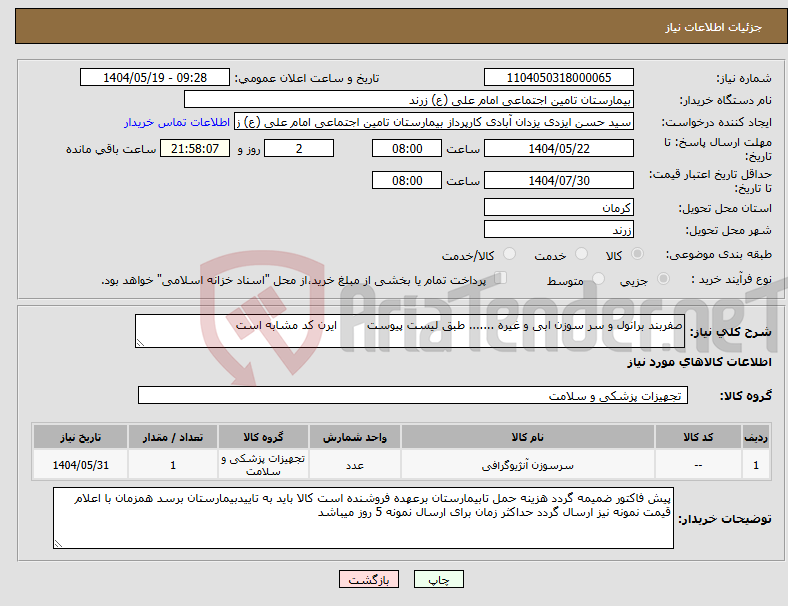Click the اطلاعات کالاهای مورد نیاز heading
788x606 pixels.
[x=699, y=362]
